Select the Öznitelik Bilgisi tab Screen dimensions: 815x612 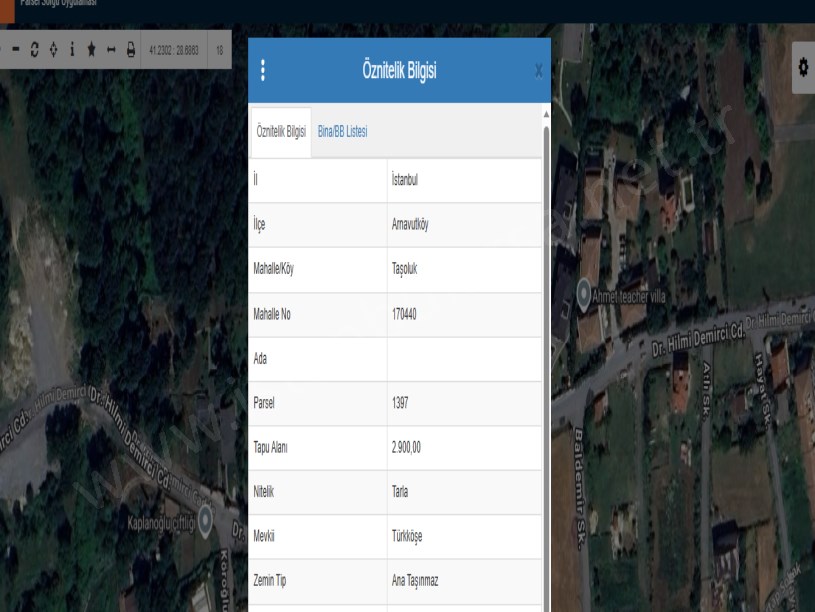[281, 131]
